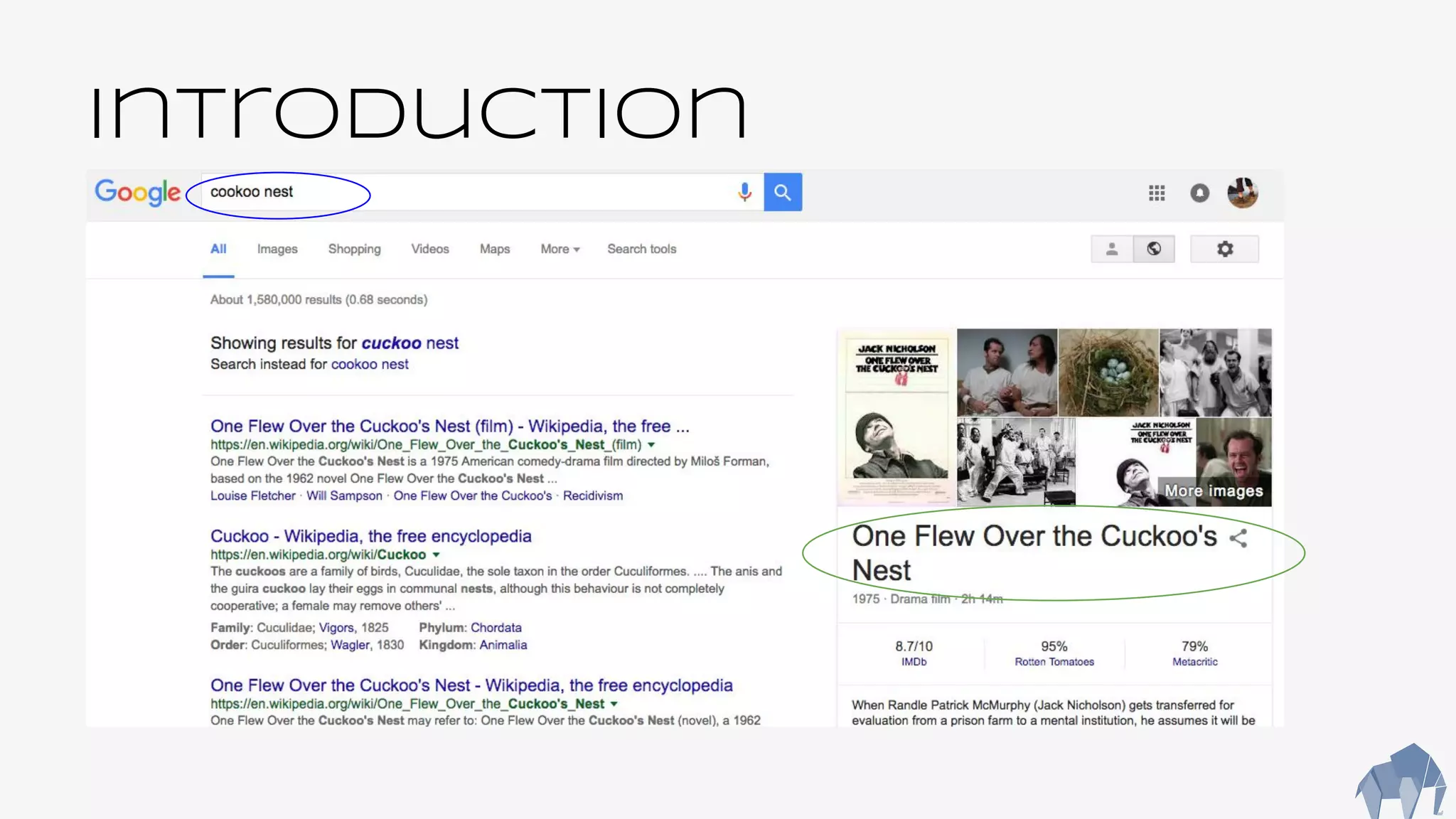
Task: Open black-and-white ward scene thumbnail
Action: pyautogui.click(x=1016, y=462)
